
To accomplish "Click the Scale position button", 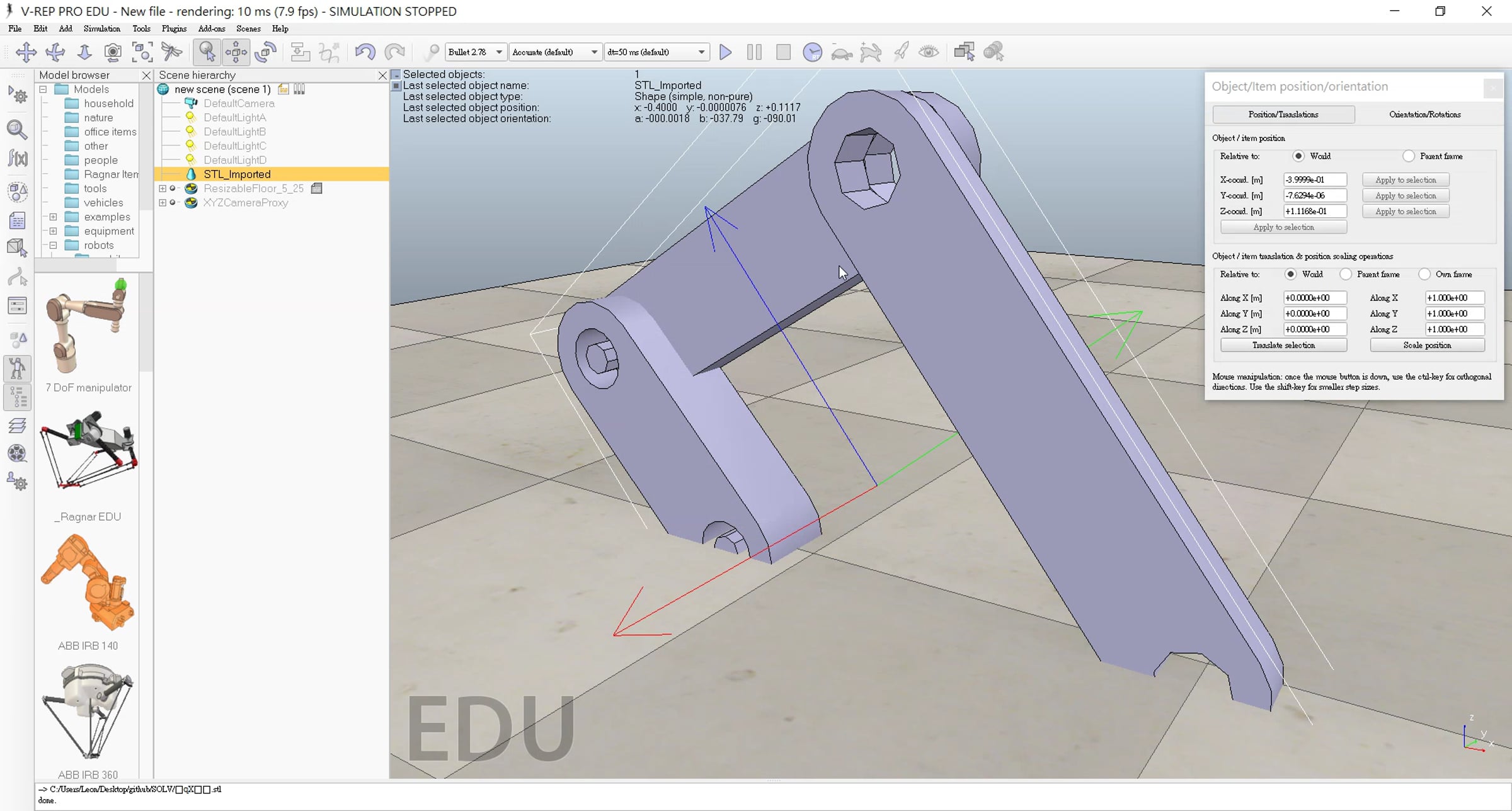I will click(1427, 346).
